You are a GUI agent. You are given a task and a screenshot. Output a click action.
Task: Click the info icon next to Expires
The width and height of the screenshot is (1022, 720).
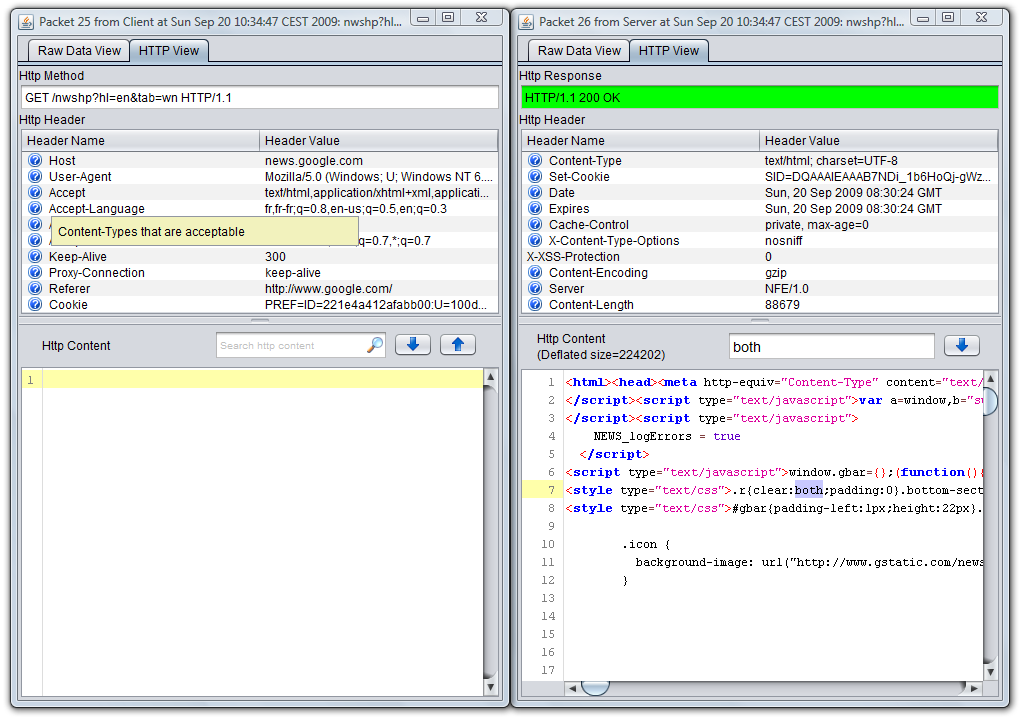(535, 209)
